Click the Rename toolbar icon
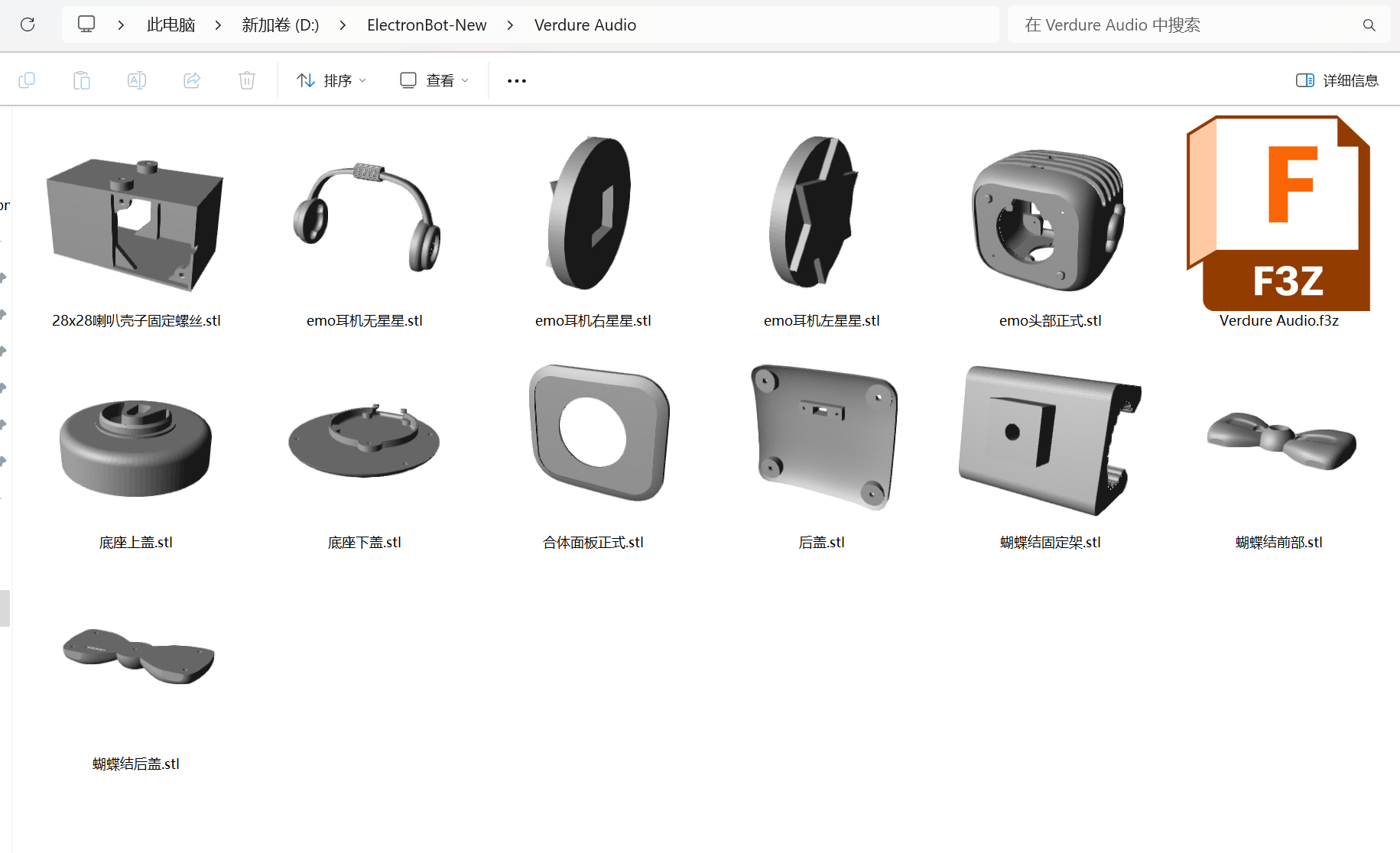This screenshot has width=1400, height=853. [137, 80]
